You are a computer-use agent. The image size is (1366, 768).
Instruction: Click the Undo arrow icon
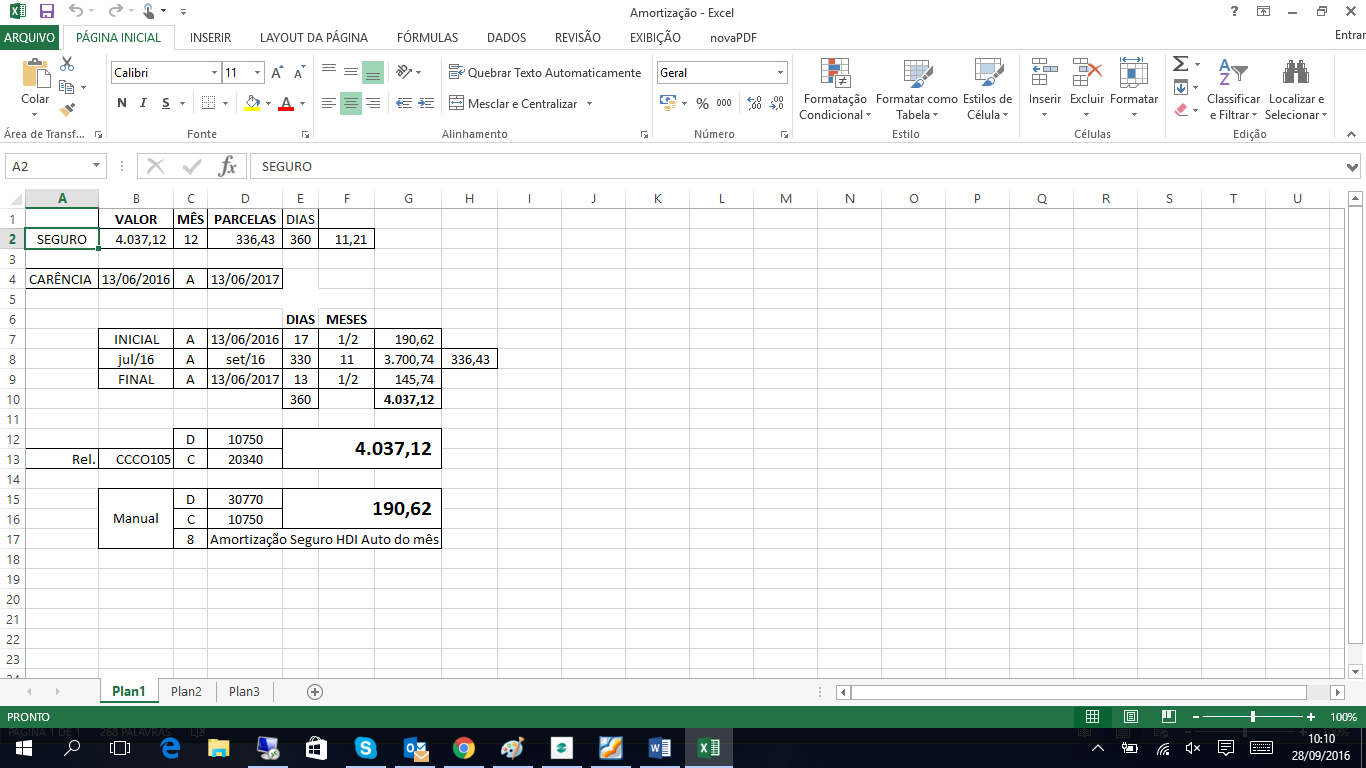76,12
